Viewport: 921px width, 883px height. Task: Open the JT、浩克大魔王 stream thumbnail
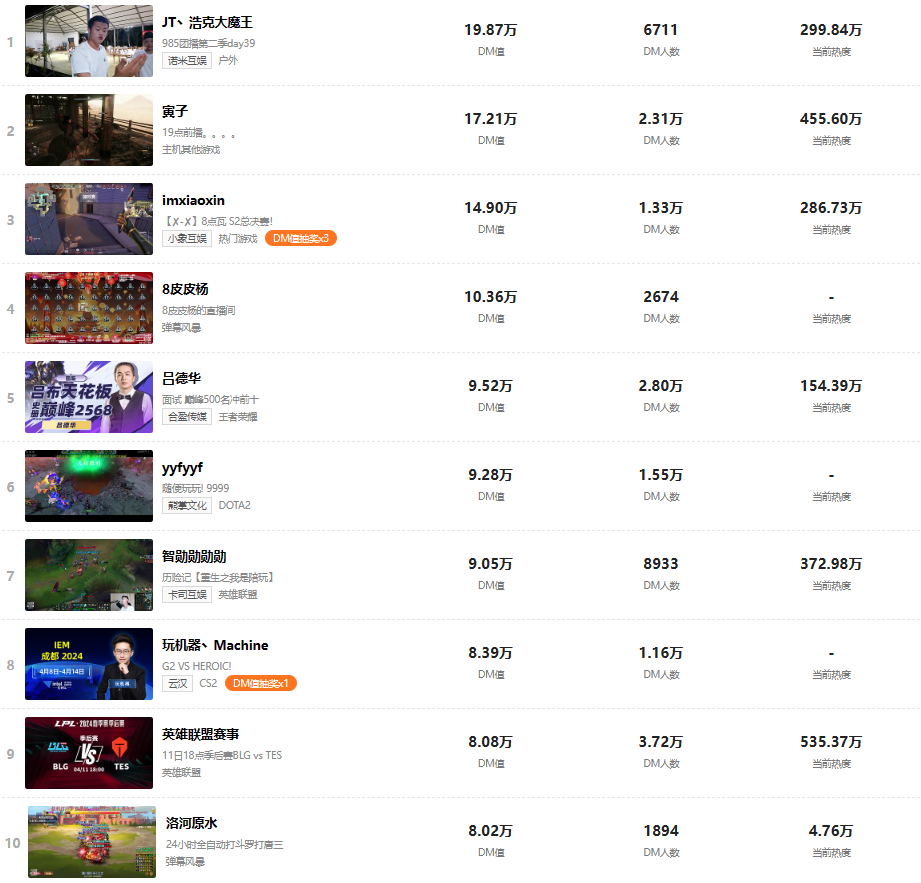pyautogui.click(x=89, y=41)
